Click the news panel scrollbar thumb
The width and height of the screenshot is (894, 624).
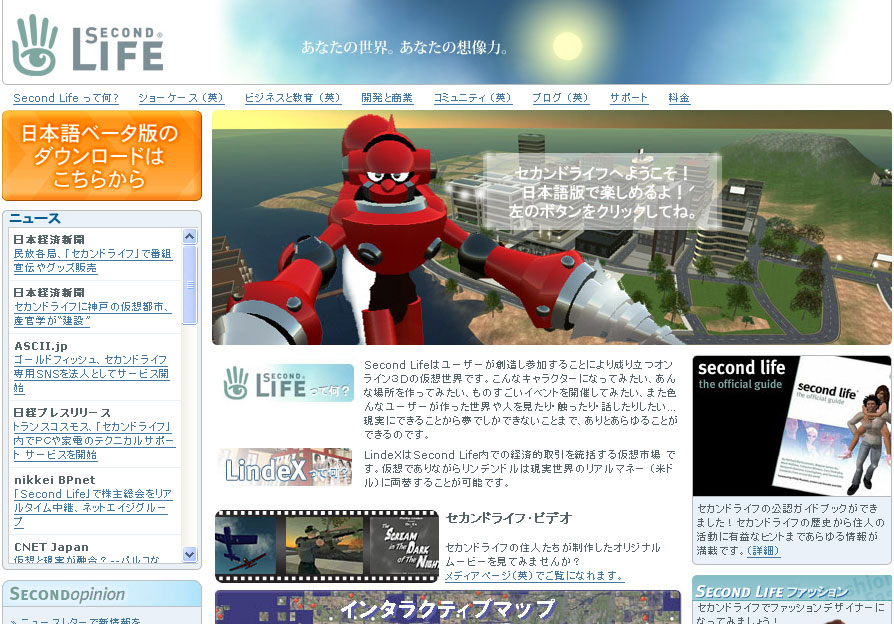coord(189,285)
